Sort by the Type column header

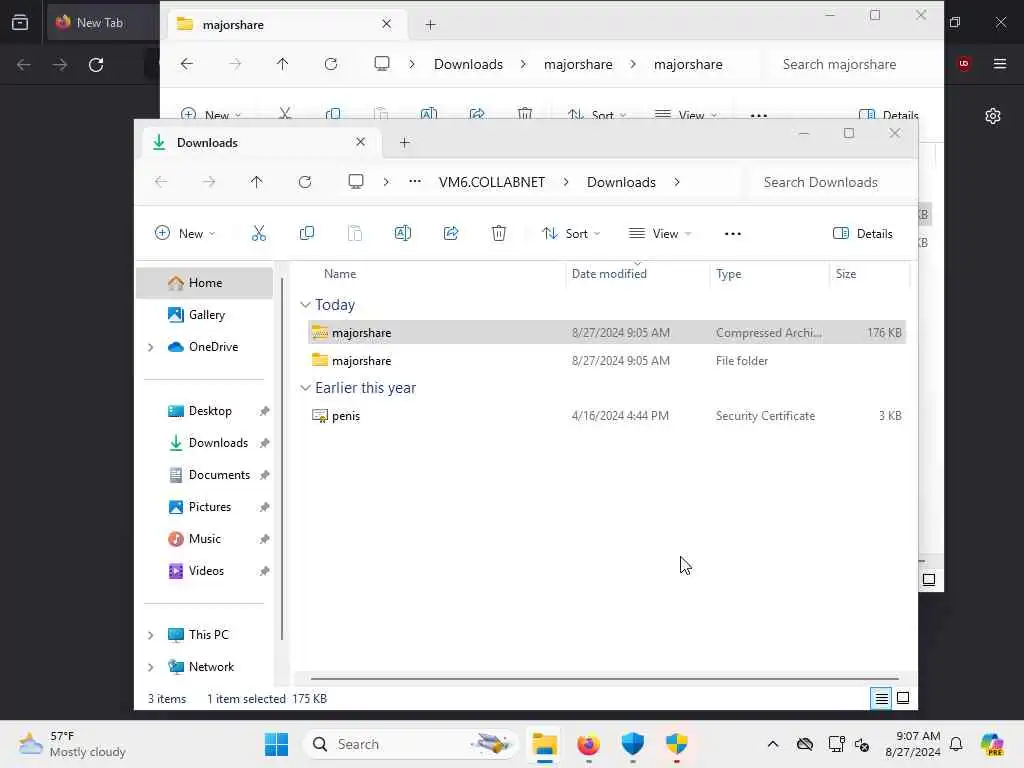click(x=728, y=274)
